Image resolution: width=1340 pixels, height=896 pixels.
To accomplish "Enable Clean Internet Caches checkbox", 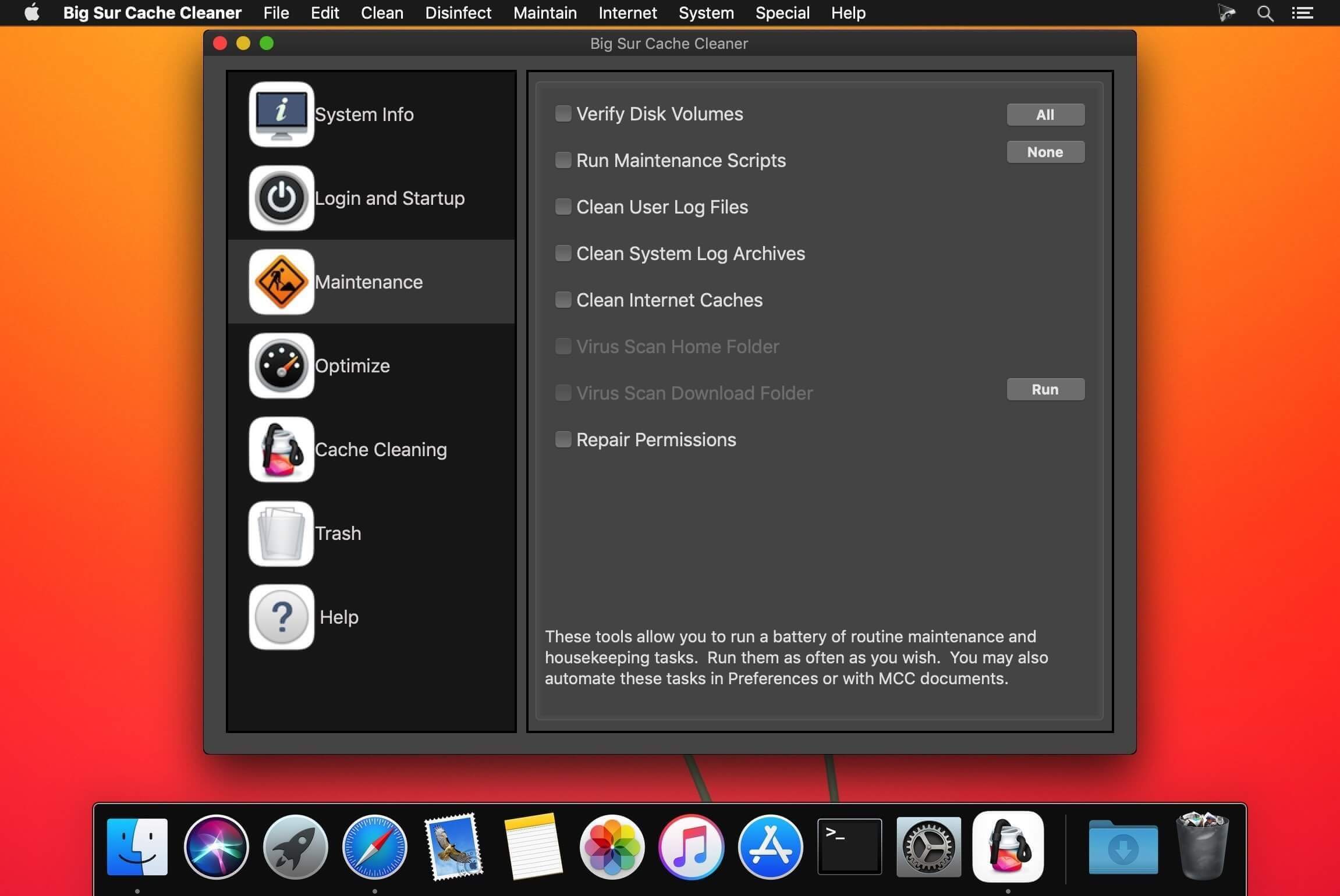I will tap(563, 300).
